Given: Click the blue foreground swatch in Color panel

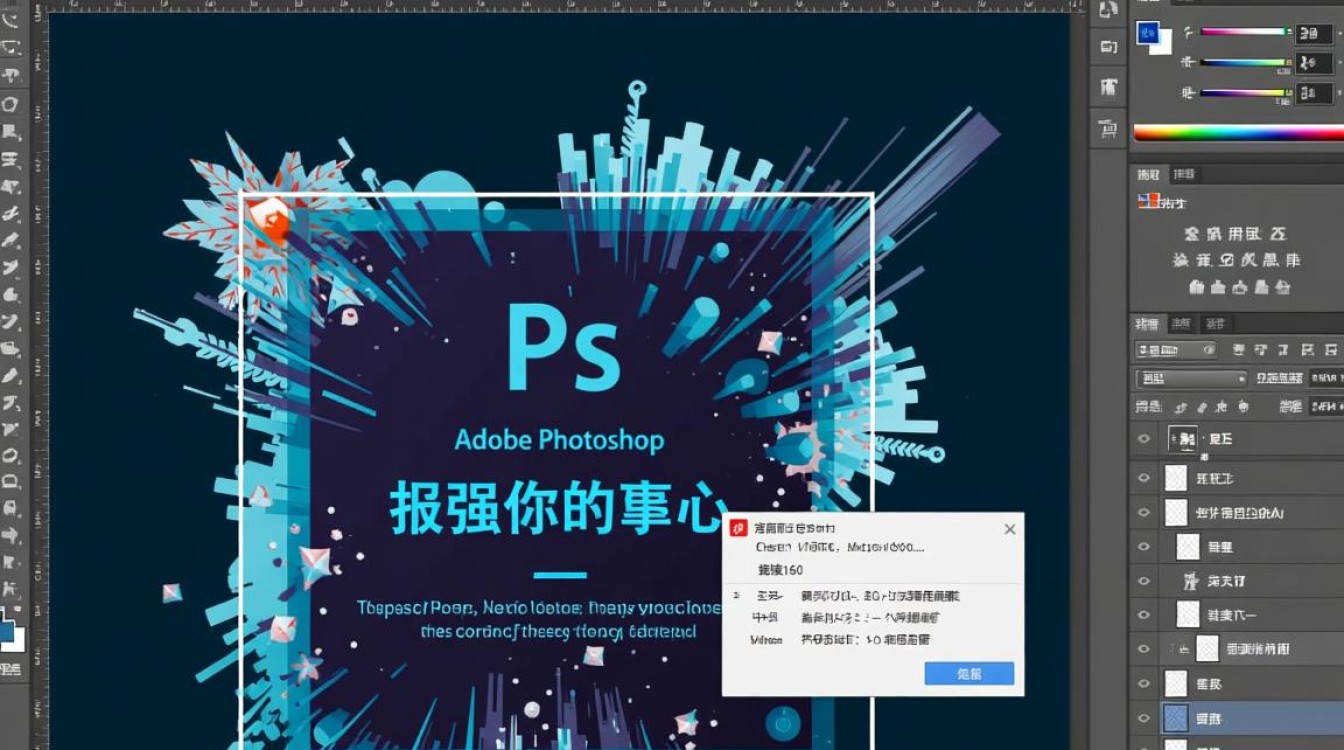Looking at the screenshot, I should point(1147,32).
